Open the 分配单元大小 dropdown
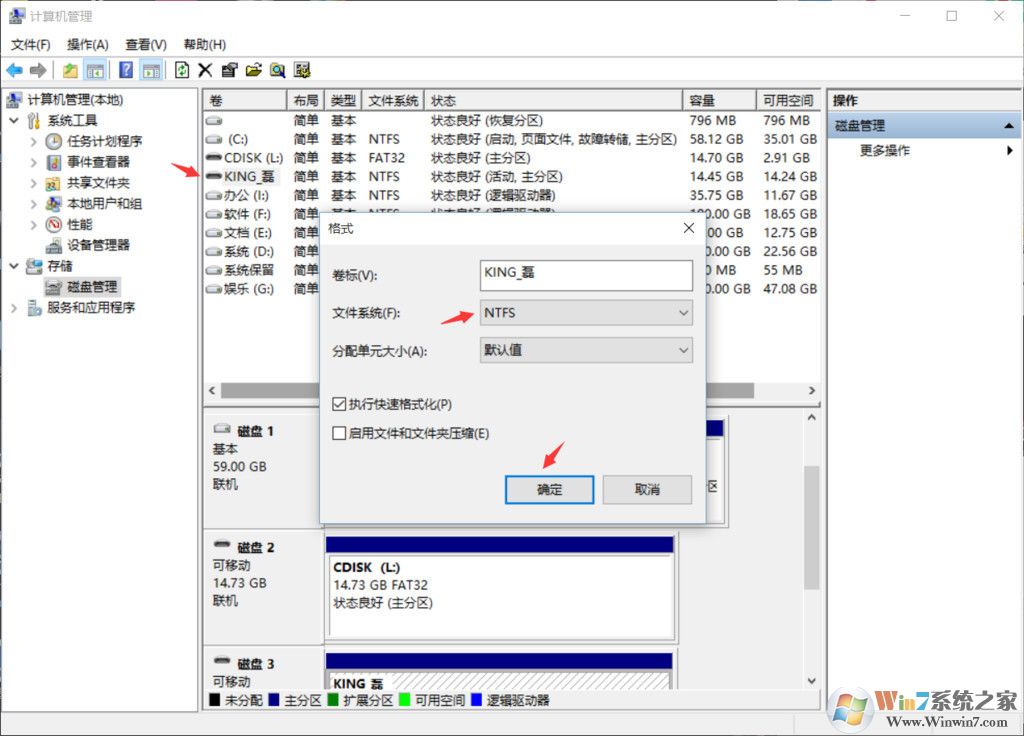 586,350
